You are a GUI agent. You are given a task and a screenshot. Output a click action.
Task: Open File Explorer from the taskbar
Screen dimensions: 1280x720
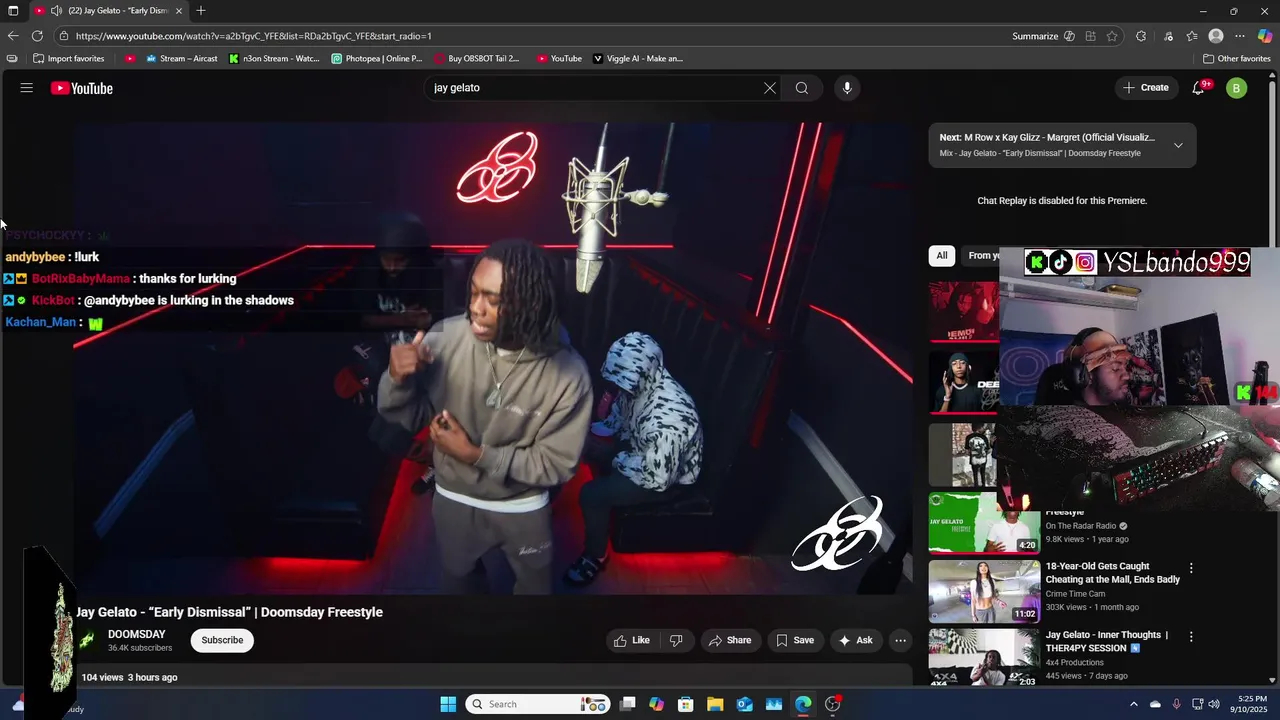[x=715, y=704]
